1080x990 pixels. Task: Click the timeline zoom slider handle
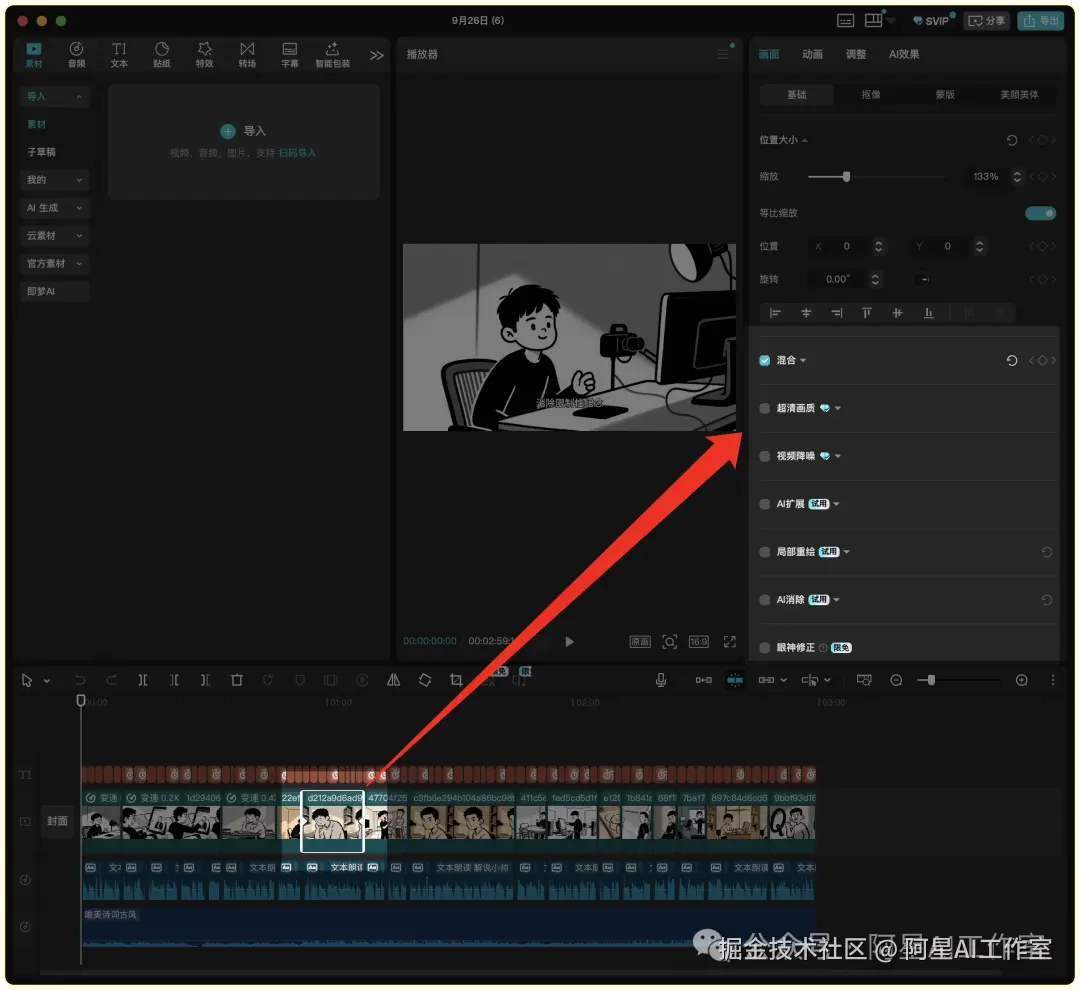[x=931, y=680]
